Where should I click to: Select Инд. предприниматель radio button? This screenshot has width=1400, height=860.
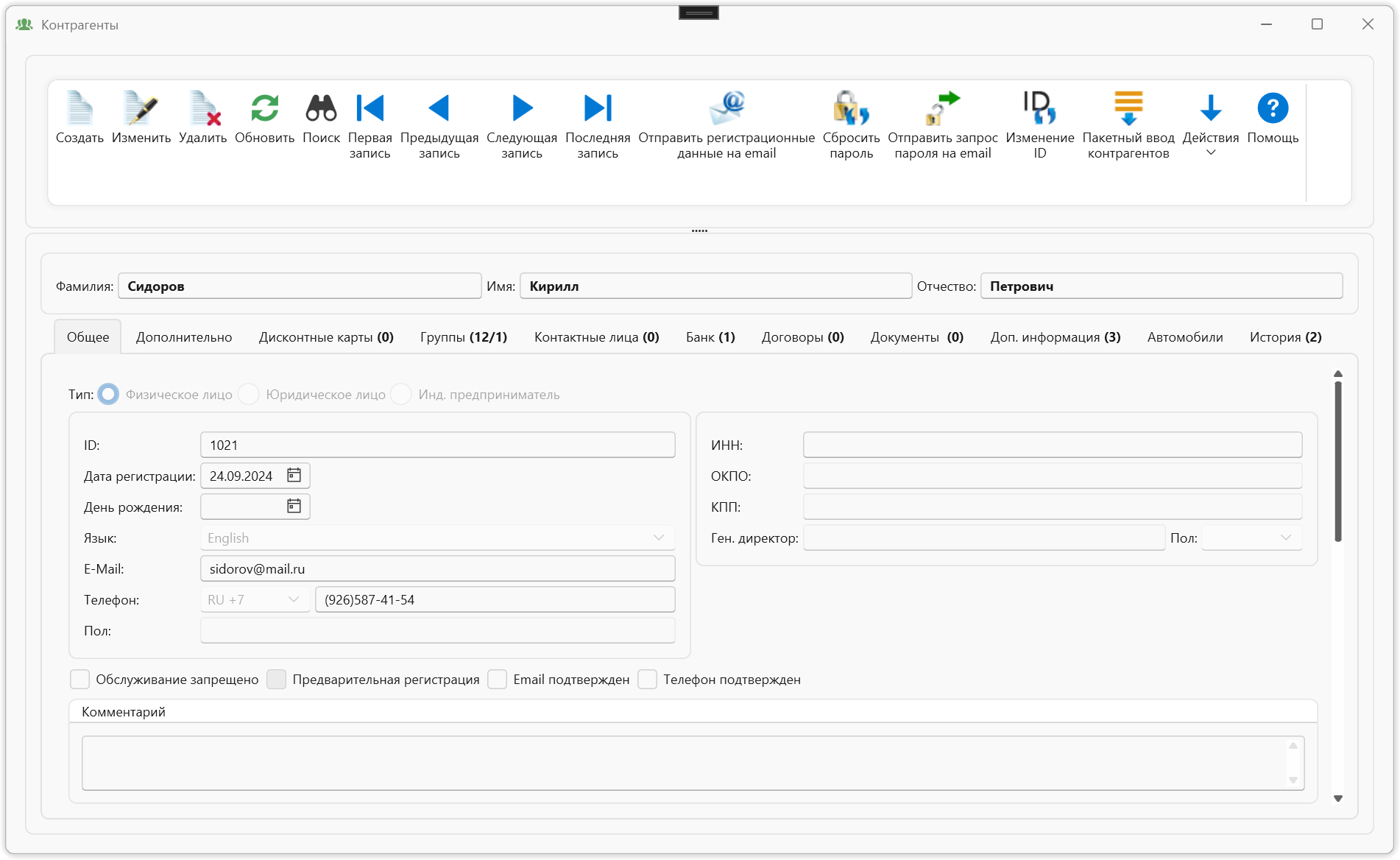click(x=401, y=394)
